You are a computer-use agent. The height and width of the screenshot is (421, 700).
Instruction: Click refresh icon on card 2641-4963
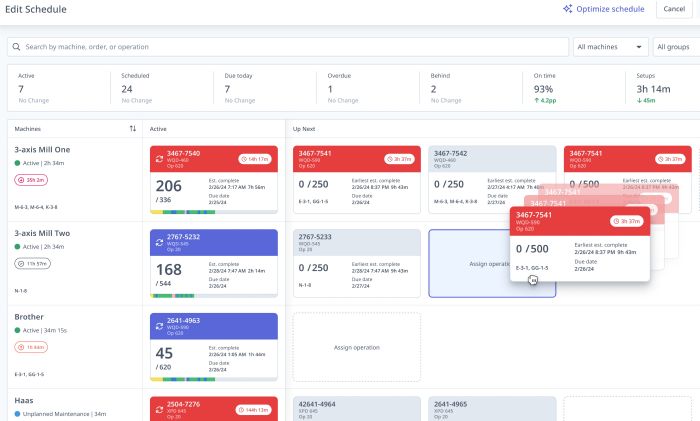point(159,326)
